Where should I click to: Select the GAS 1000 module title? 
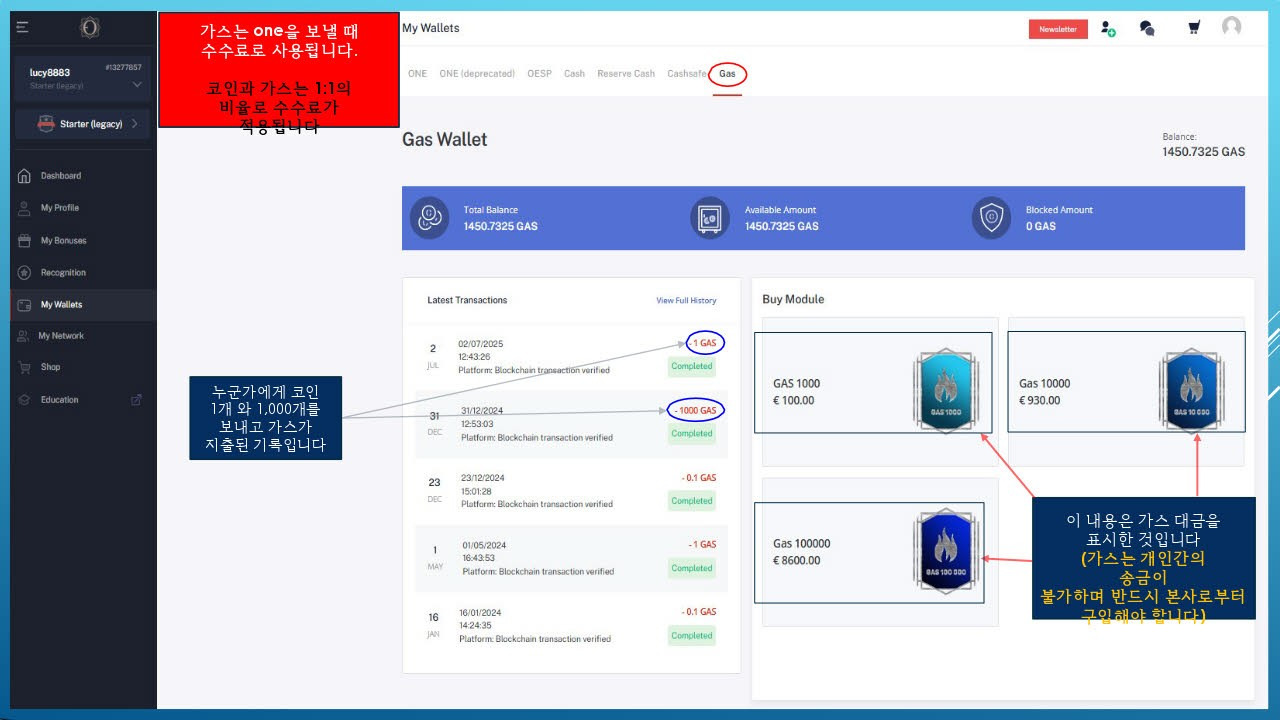click(x=797, y=384)
